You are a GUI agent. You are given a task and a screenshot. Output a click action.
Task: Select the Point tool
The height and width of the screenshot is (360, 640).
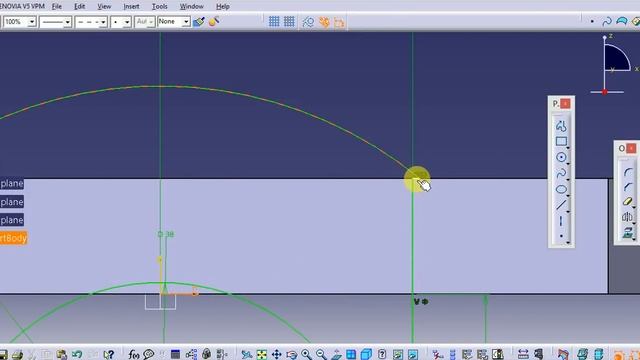coord(561,236)
